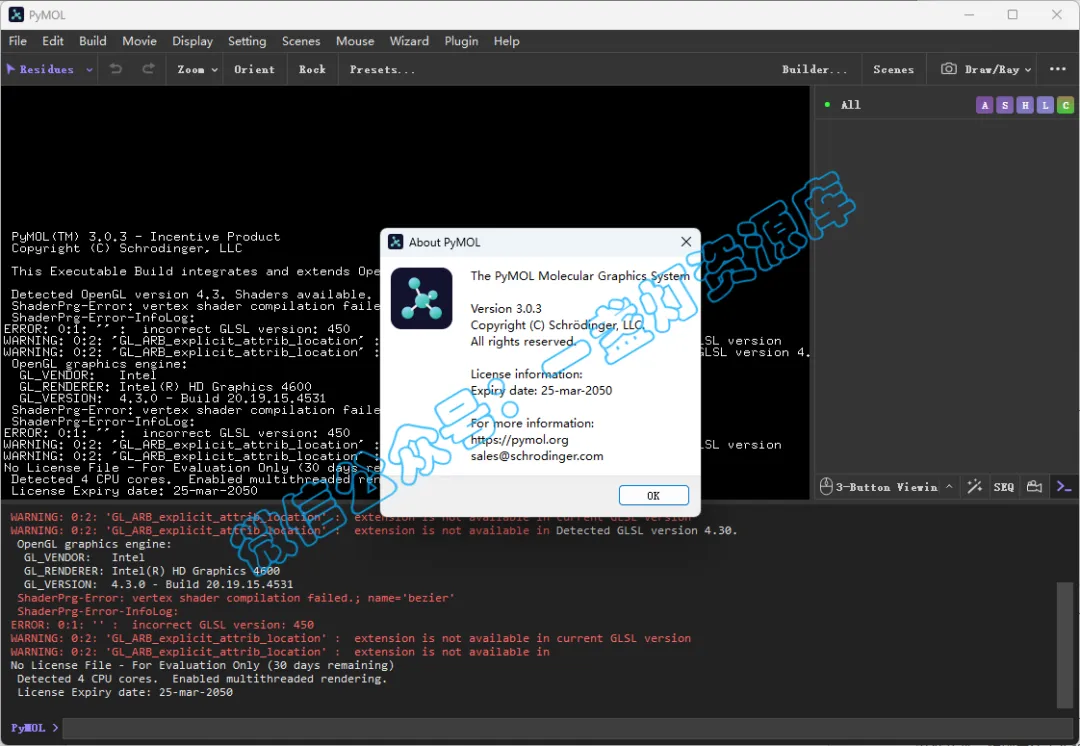Click the movie camera icon in bottom bar

click(1034, 486)
